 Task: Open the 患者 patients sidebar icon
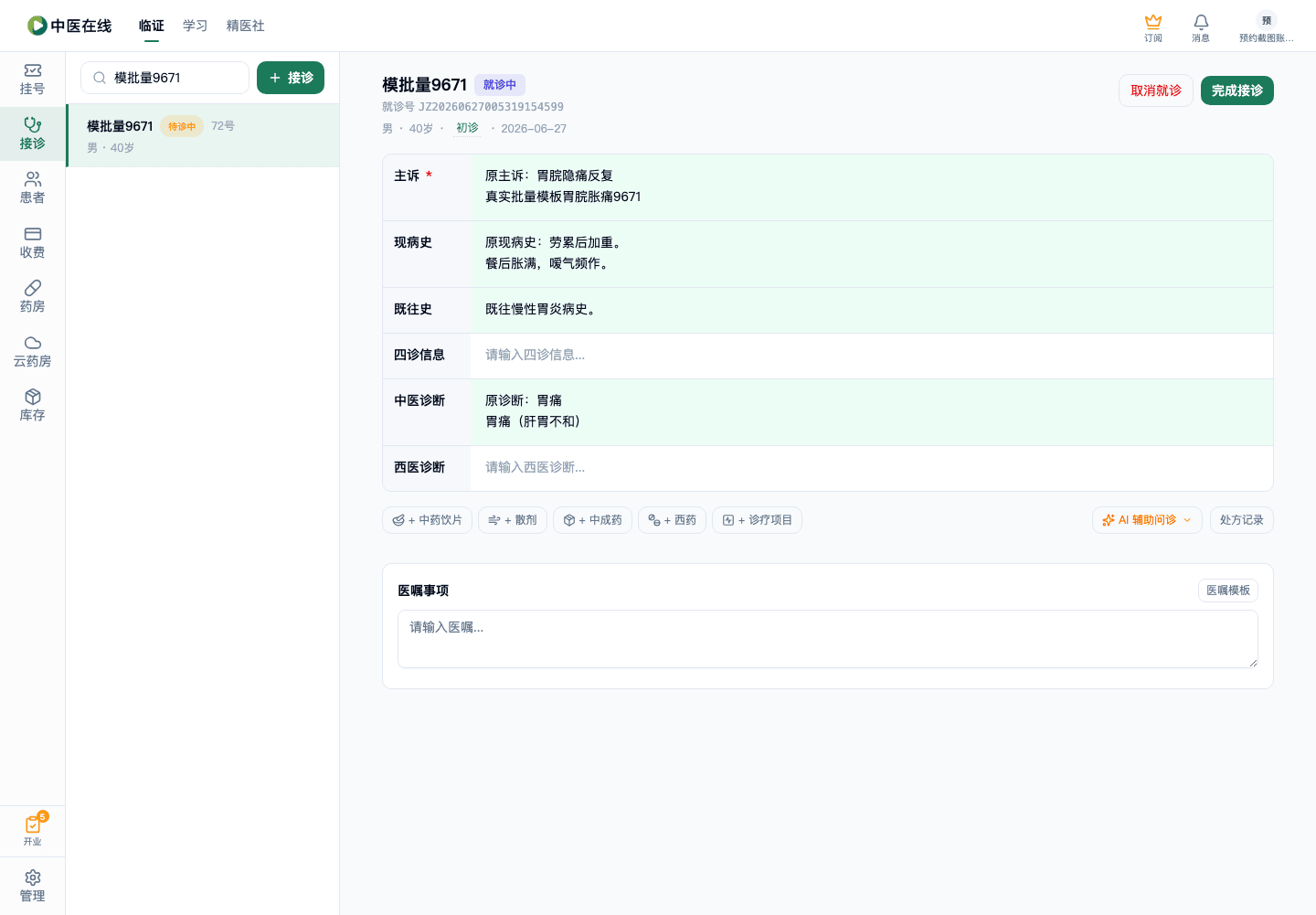(32, 187)
